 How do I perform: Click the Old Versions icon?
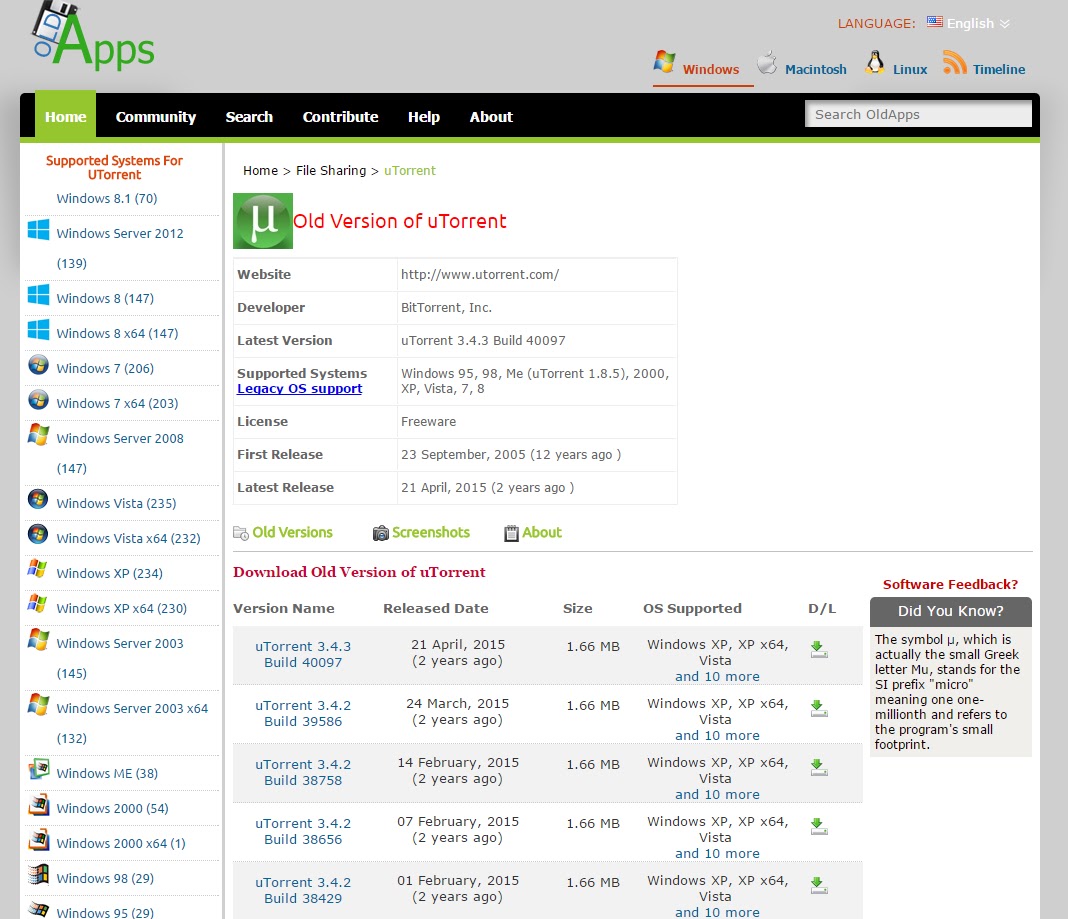tap(240, 532)
